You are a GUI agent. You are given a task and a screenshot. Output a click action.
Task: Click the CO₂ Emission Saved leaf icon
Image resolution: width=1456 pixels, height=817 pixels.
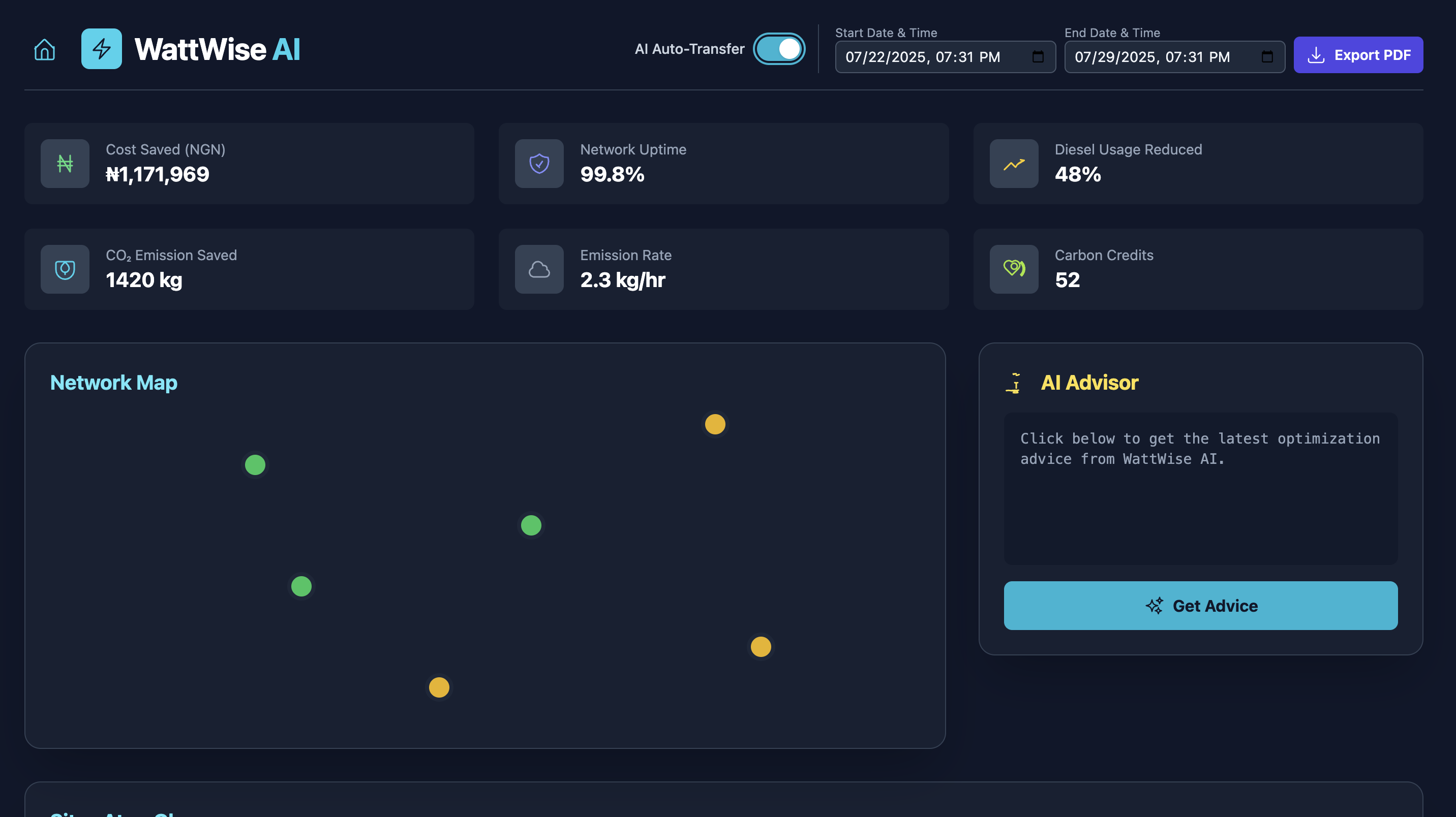[65, 269]
